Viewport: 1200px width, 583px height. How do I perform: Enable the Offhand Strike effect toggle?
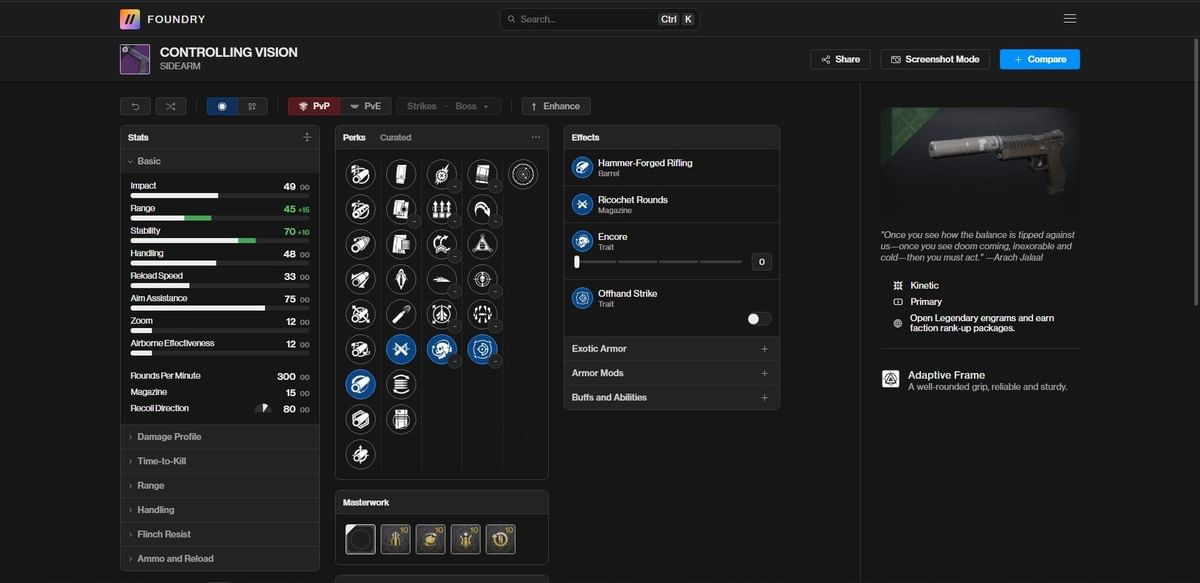point(758,318)
